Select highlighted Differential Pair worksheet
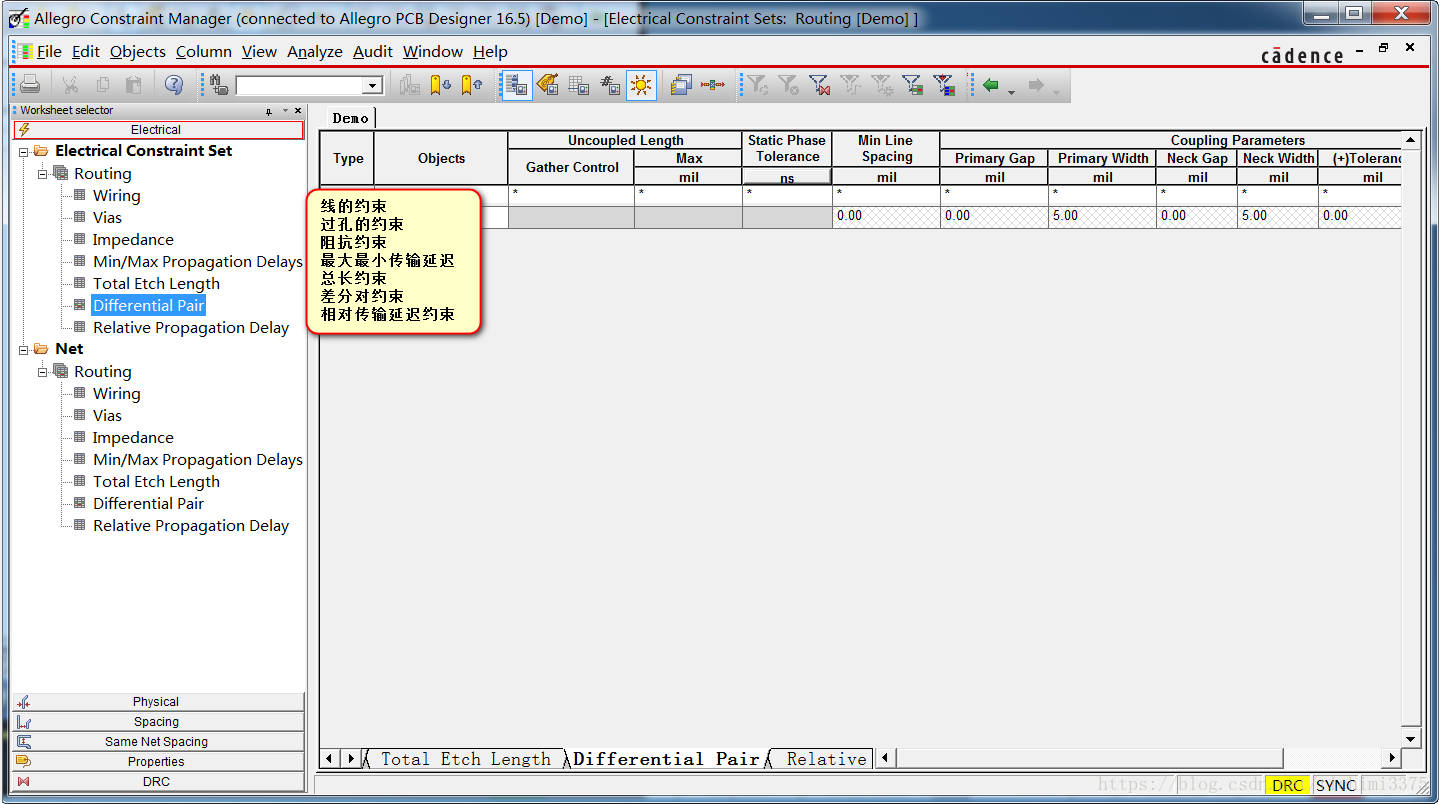Viewport: 1439px width, 804px height. coord(148,306)
